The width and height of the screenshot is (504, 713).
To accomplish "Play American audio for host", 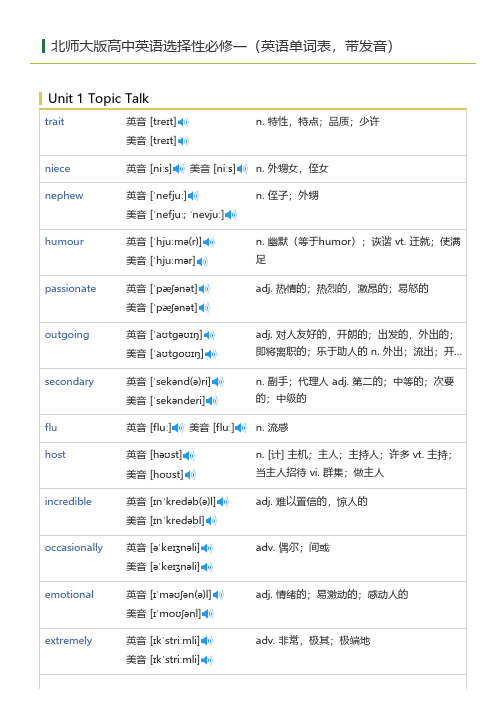I will 190,475.
